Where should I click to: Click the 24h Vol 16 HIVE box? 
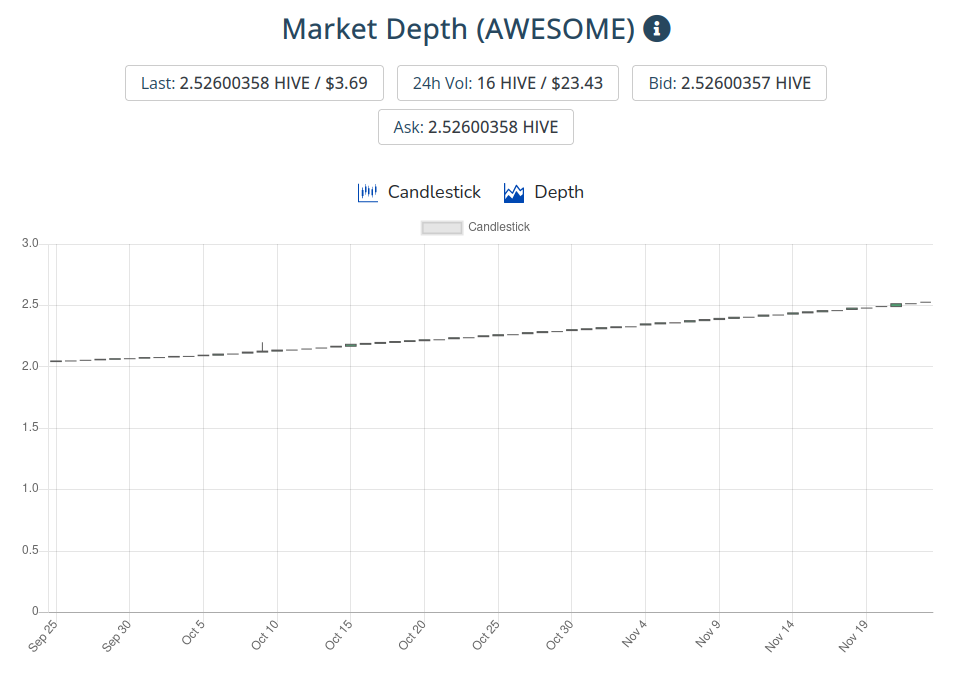click(x=508, y=83)
